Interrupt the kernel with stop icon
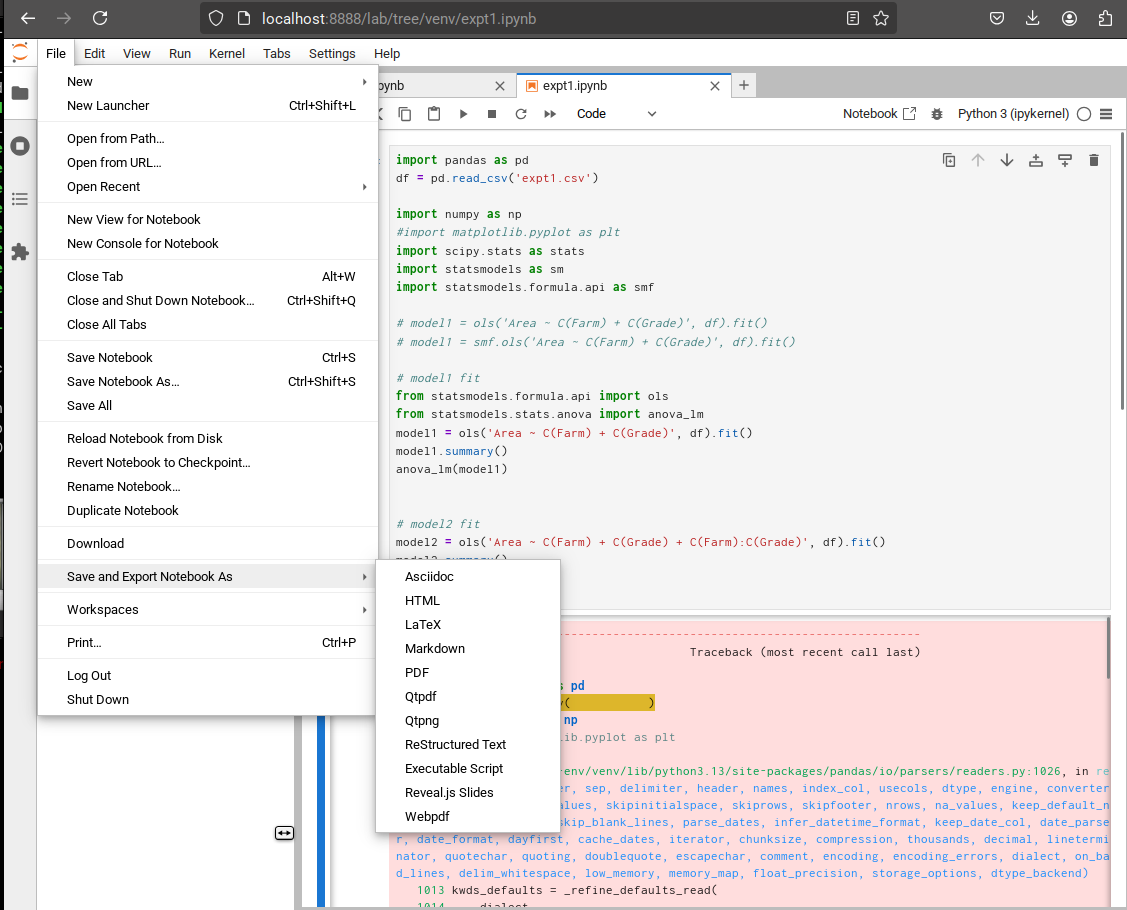Image resolution: width=1127 pixels, height=910 pixels. (x=492, y=114)
